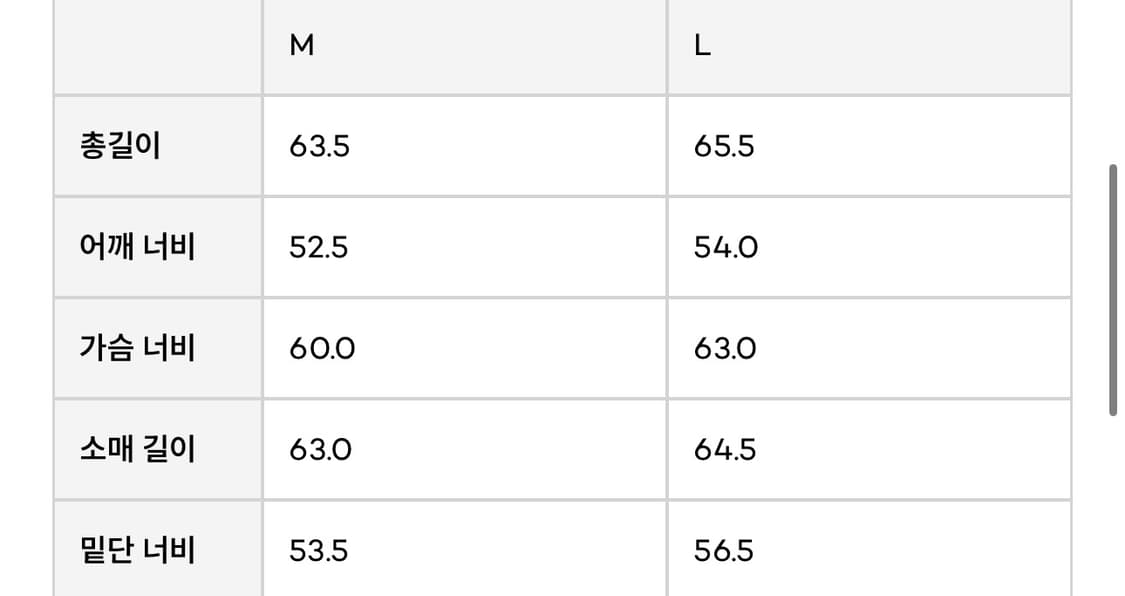This screenshot has height=596, width=1125.
Task: Click the empty top-left header cell
Action: click(158, 47)
